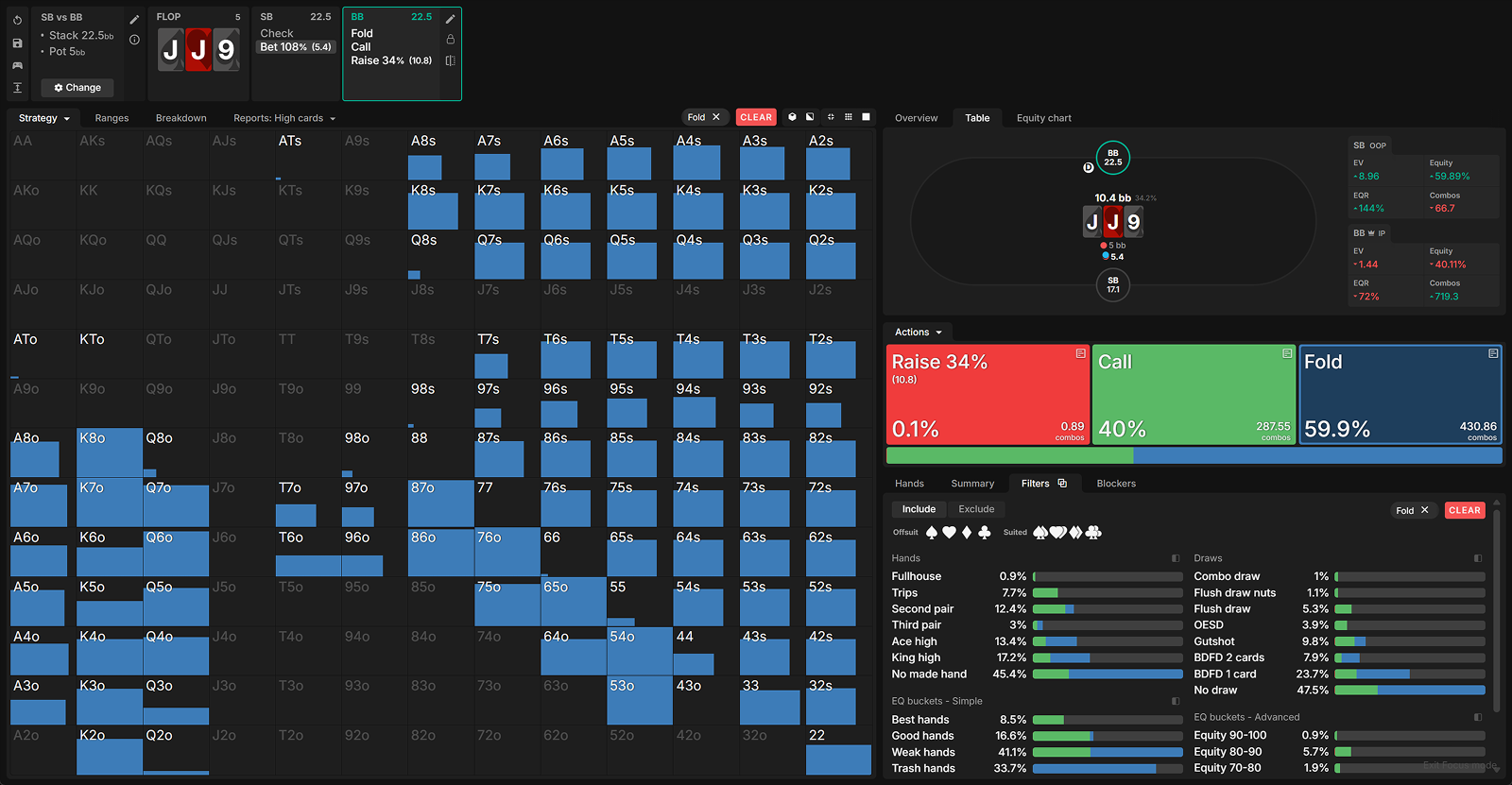
Task: Open the Strategy dropdown
Action: (x=43, y=118)
